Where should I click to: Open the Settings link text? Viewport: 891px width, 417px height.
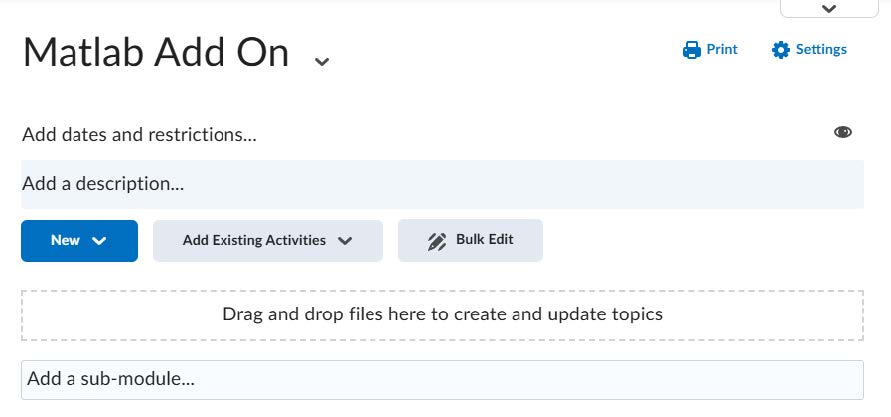(821, 50)
